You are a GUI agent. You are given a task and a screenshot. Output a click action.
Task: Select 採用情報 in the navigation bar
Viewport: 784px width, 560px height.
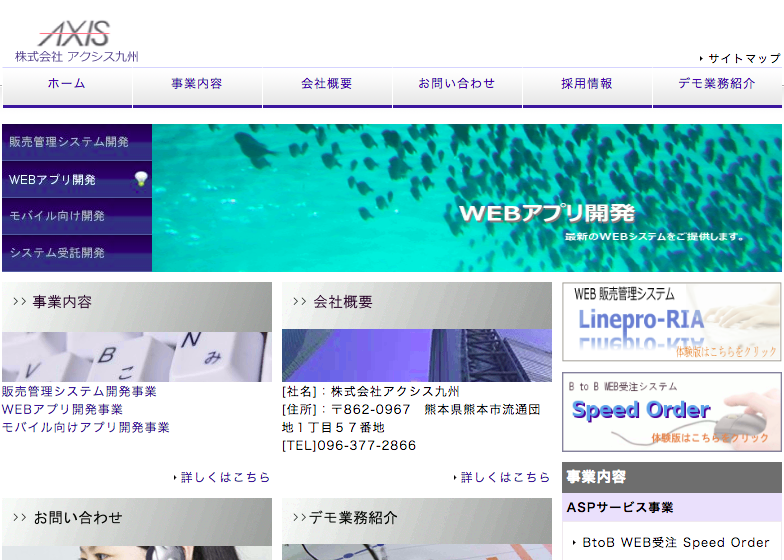click(x=586, y=84)
